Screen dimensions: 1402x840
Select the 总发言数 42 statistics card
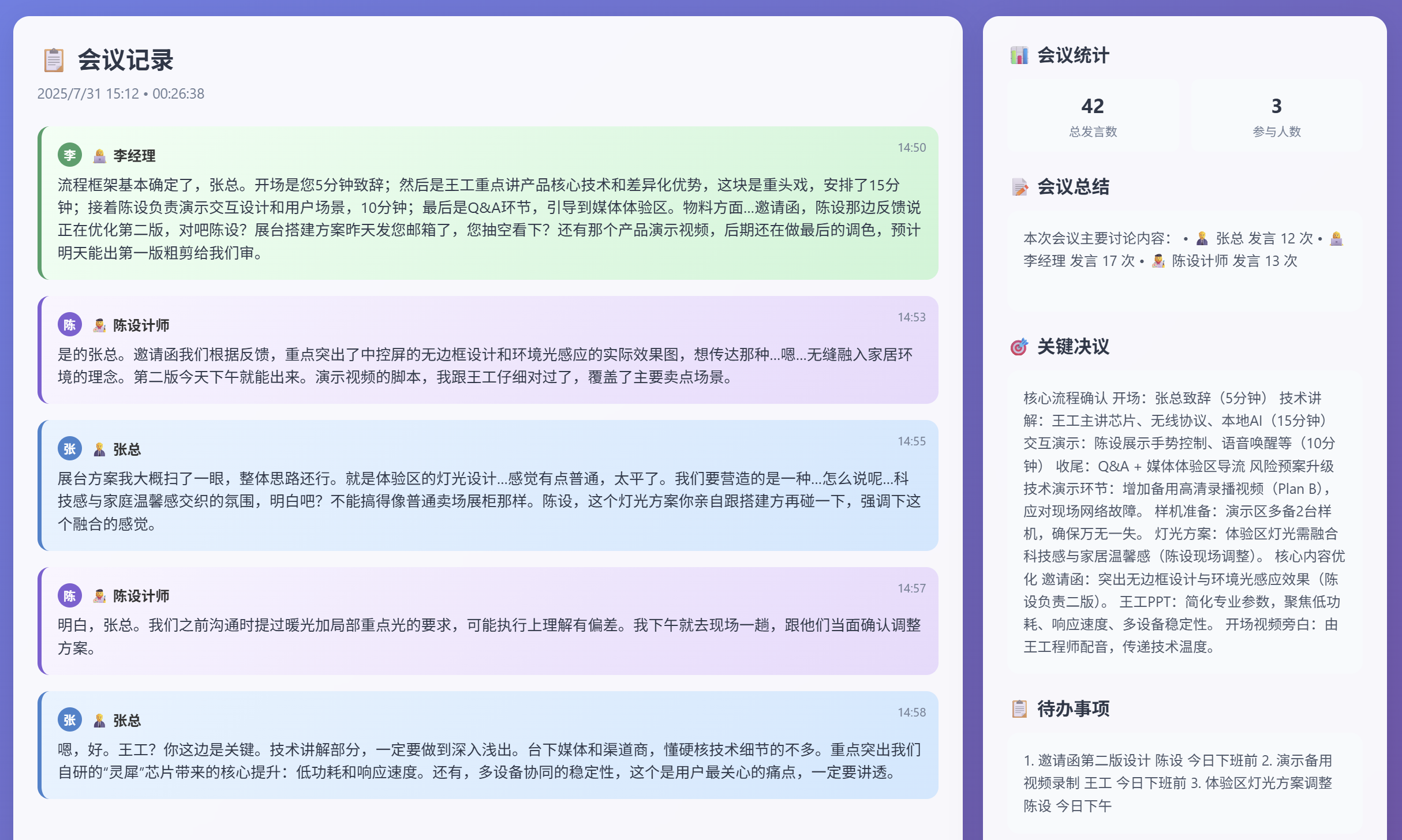click(x=1093, y=117)
